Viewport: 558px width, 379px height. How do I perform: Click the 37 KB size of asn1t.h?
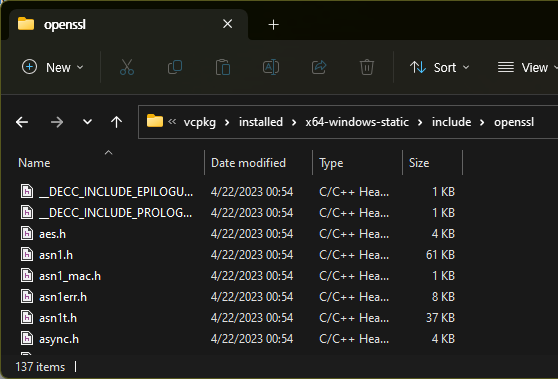[x=440, y=318]
